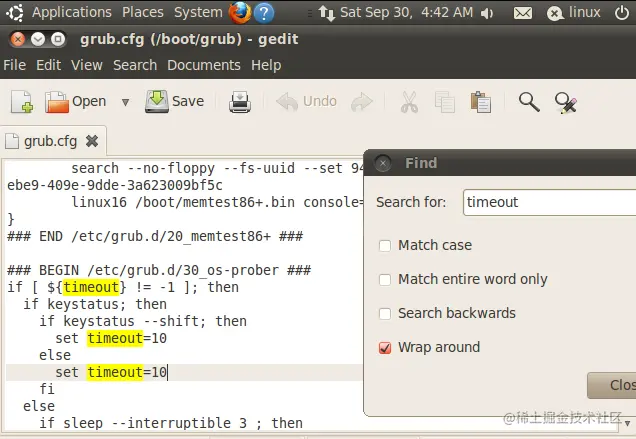This screenshot has height=439, width=636.
Task: Open the System menu
Action: [198, 12]
